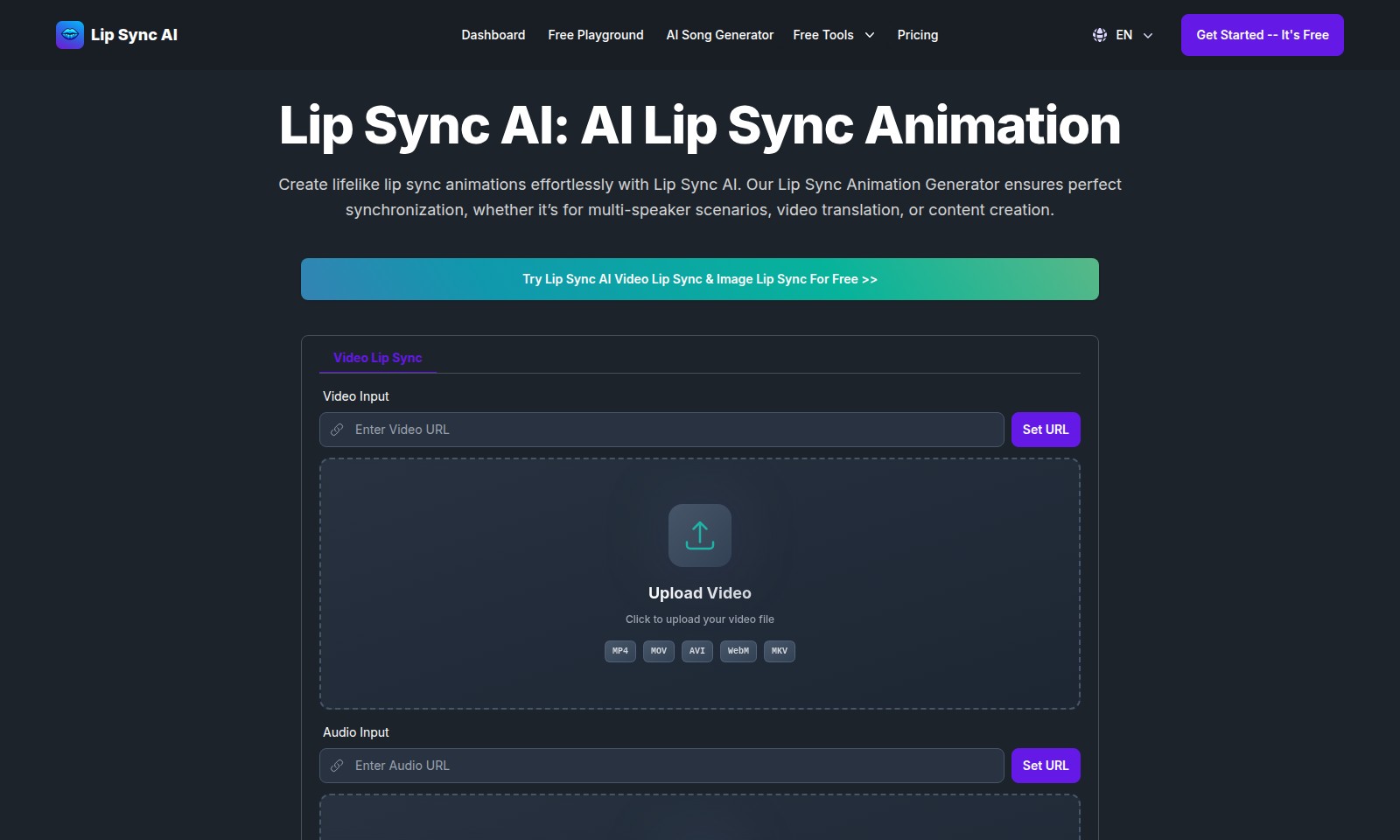Click the MKV format badge
Image resolution: width=1400 pixels, height=840 pixels.
tap(780, 651)
